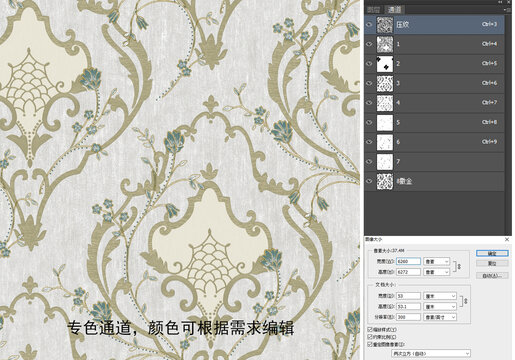515x360 pixels.
Task: Hide channel 1 using its eye icon
Action: click(x=369, y=44)
